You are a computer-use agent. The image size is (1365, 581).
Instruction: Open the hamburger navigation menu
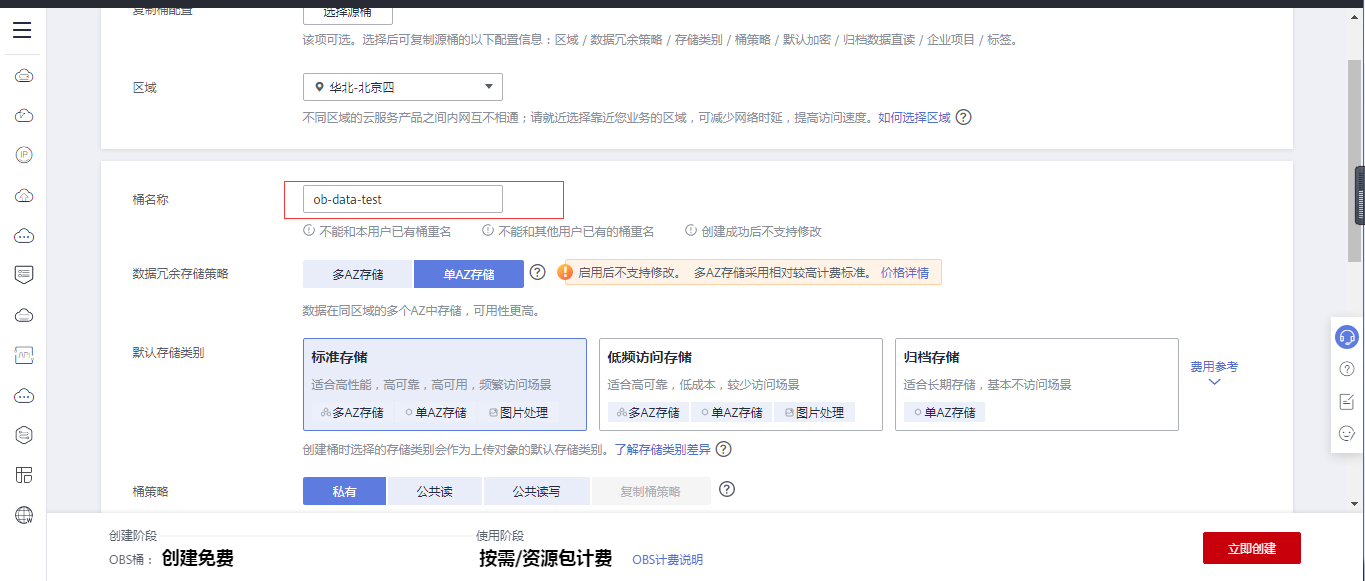[x=22, y=30]
